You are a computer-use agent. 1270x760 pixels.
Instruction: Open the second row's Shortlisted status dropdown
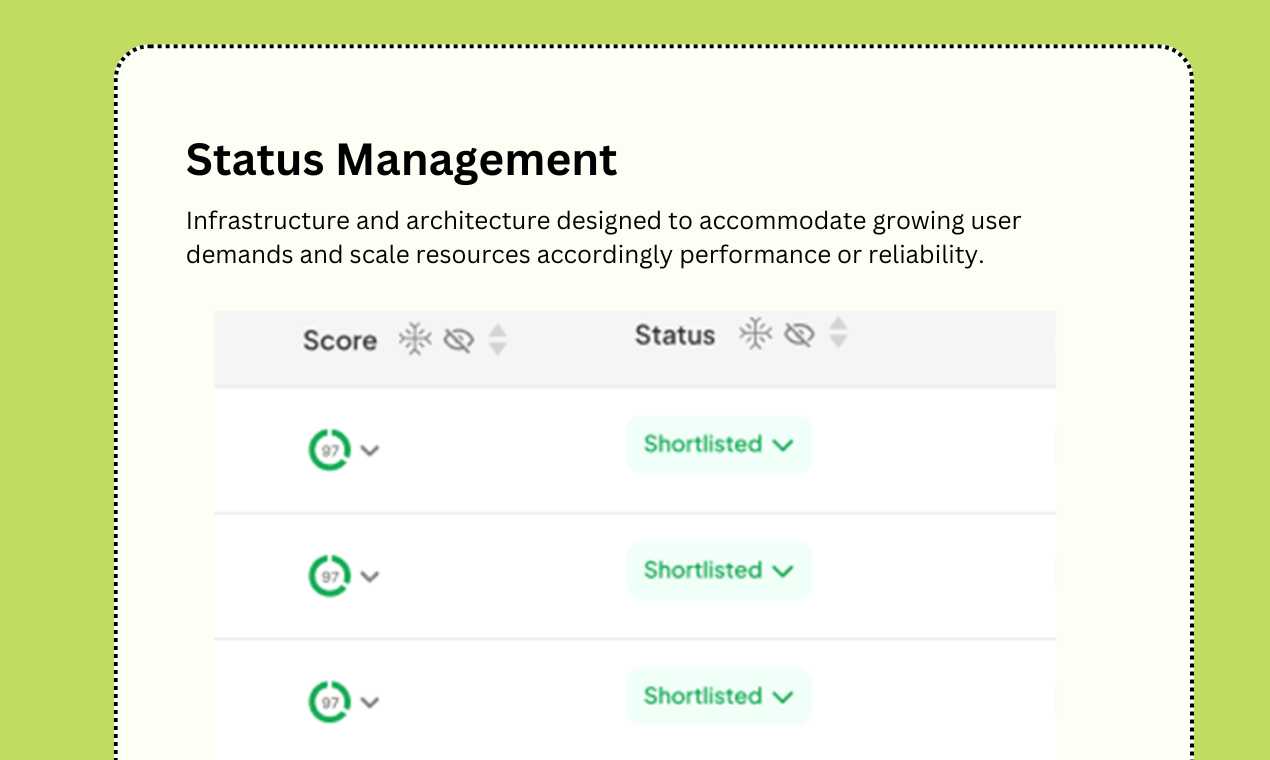[x=719, y=570]
